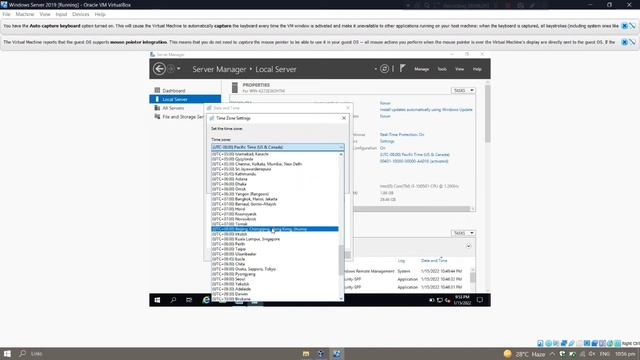This screenshot has height=360, width=640.
Task: Sort events by Date and Time column
Action: click(434, 260)
